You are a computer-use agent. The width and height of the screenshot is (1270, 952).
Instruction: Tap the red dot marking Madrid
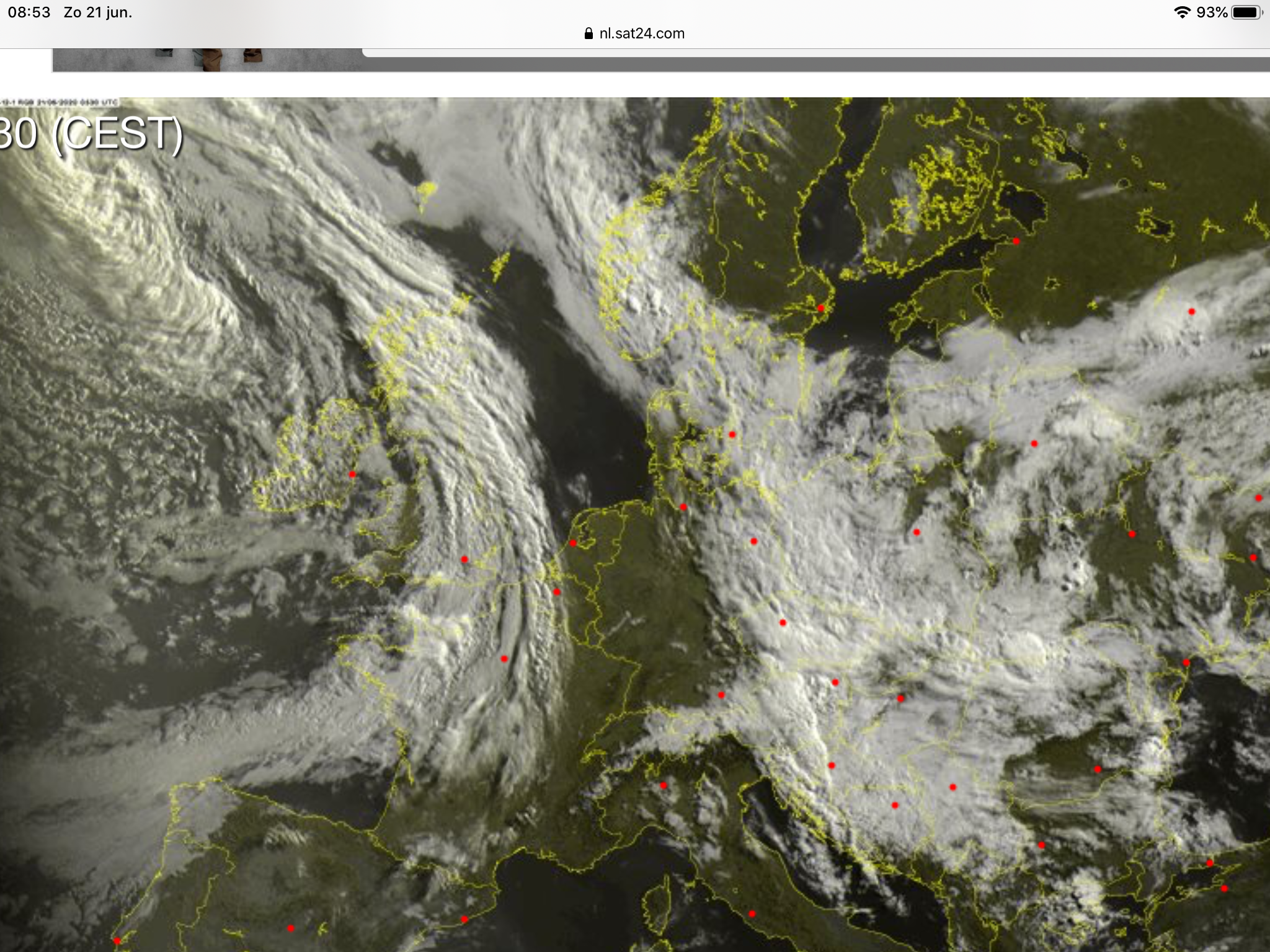coord(291,928)
